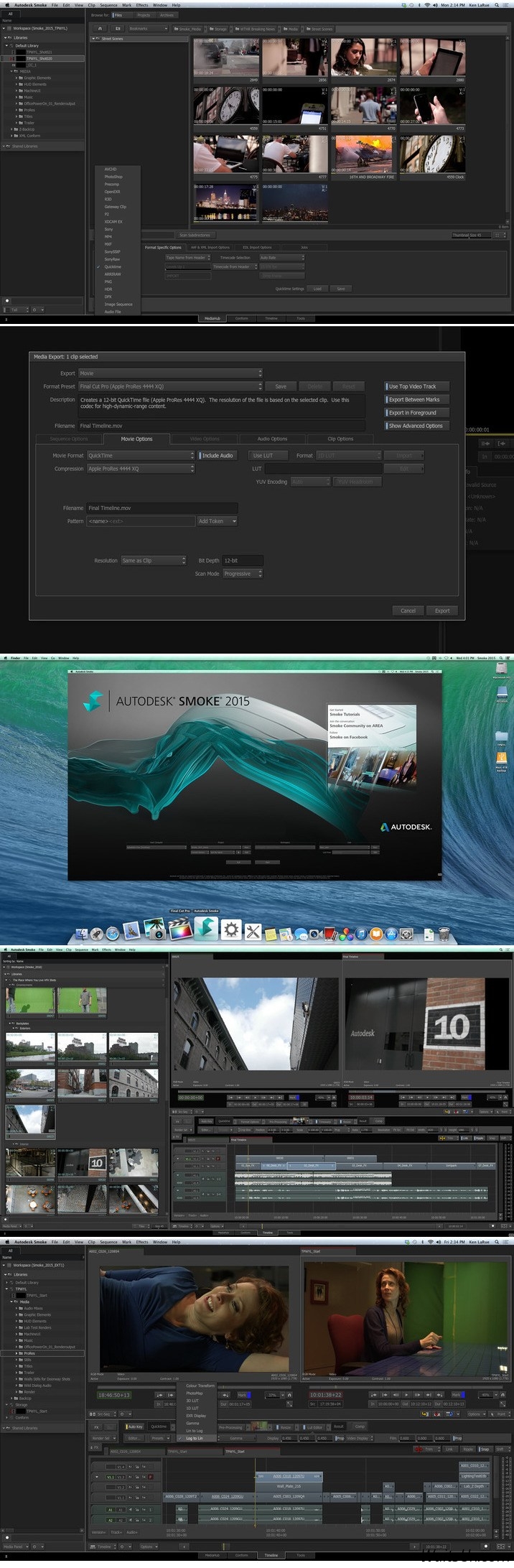Click Cancel in Media Export dialog

[408, 611]
